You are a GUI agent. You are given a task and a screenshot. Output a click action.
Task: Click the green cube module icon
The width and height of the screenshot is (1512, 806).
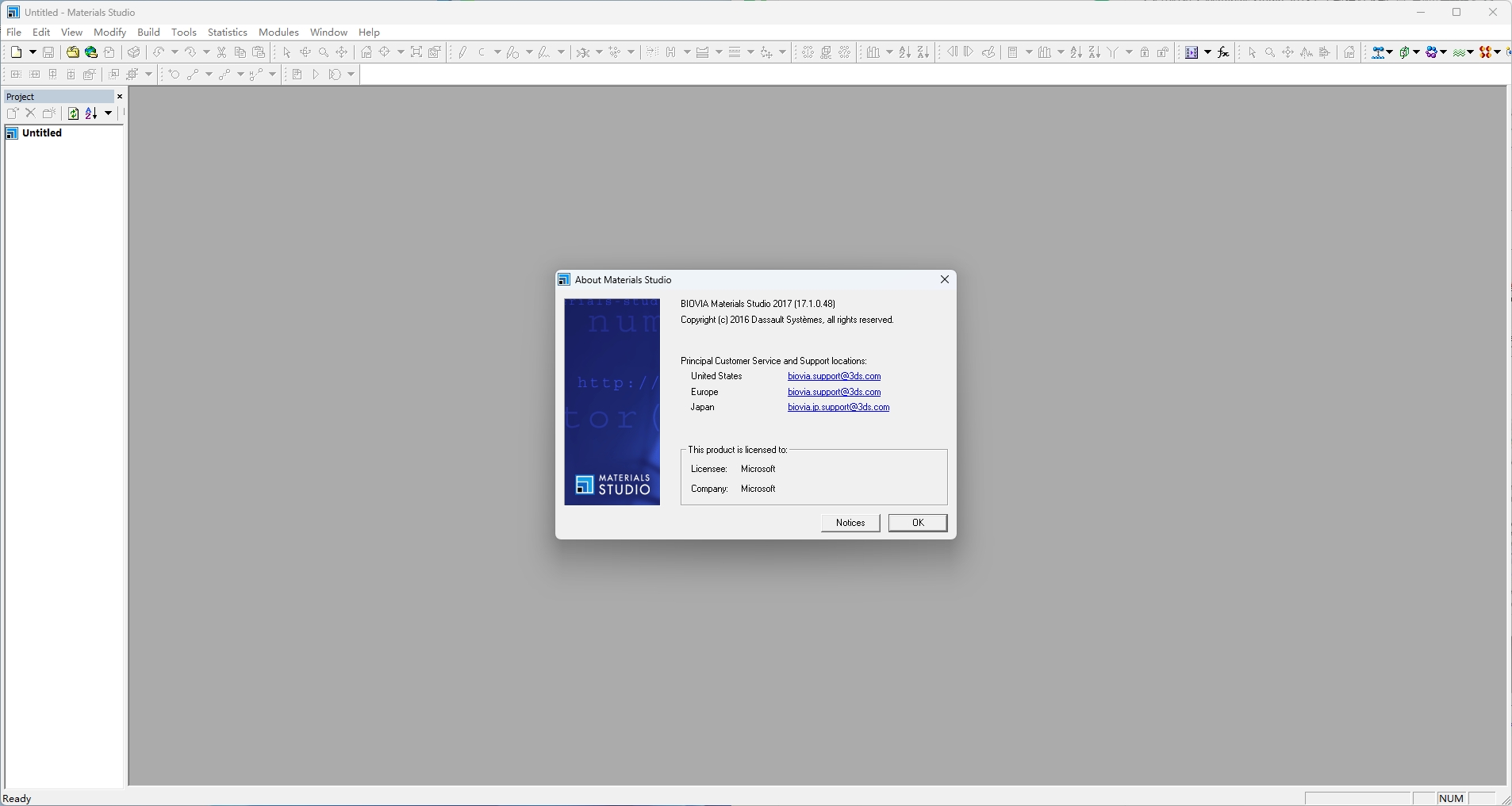tap(1405, 52)
